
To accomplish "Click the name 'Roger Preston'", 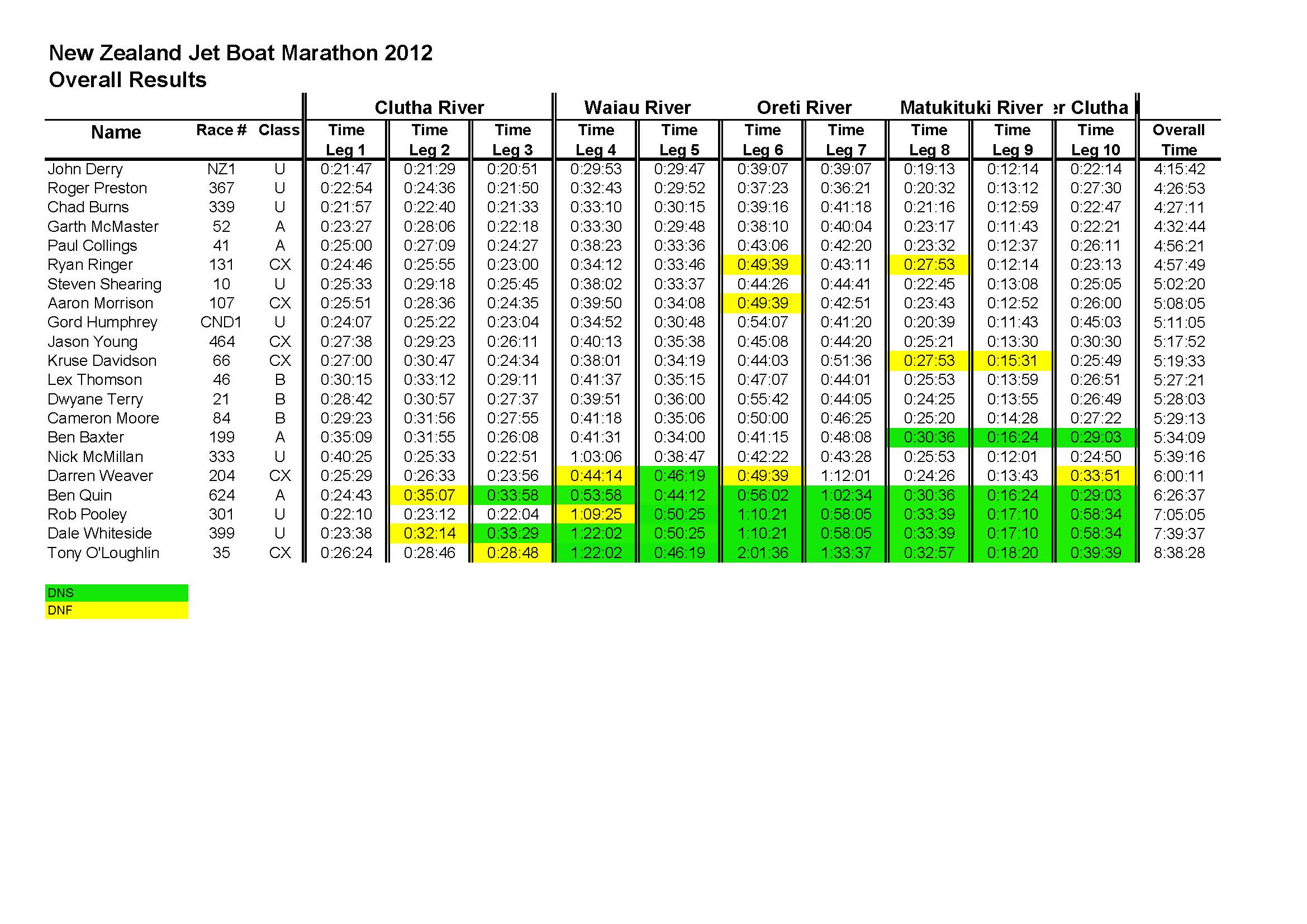I will click(x=97, y=188).
